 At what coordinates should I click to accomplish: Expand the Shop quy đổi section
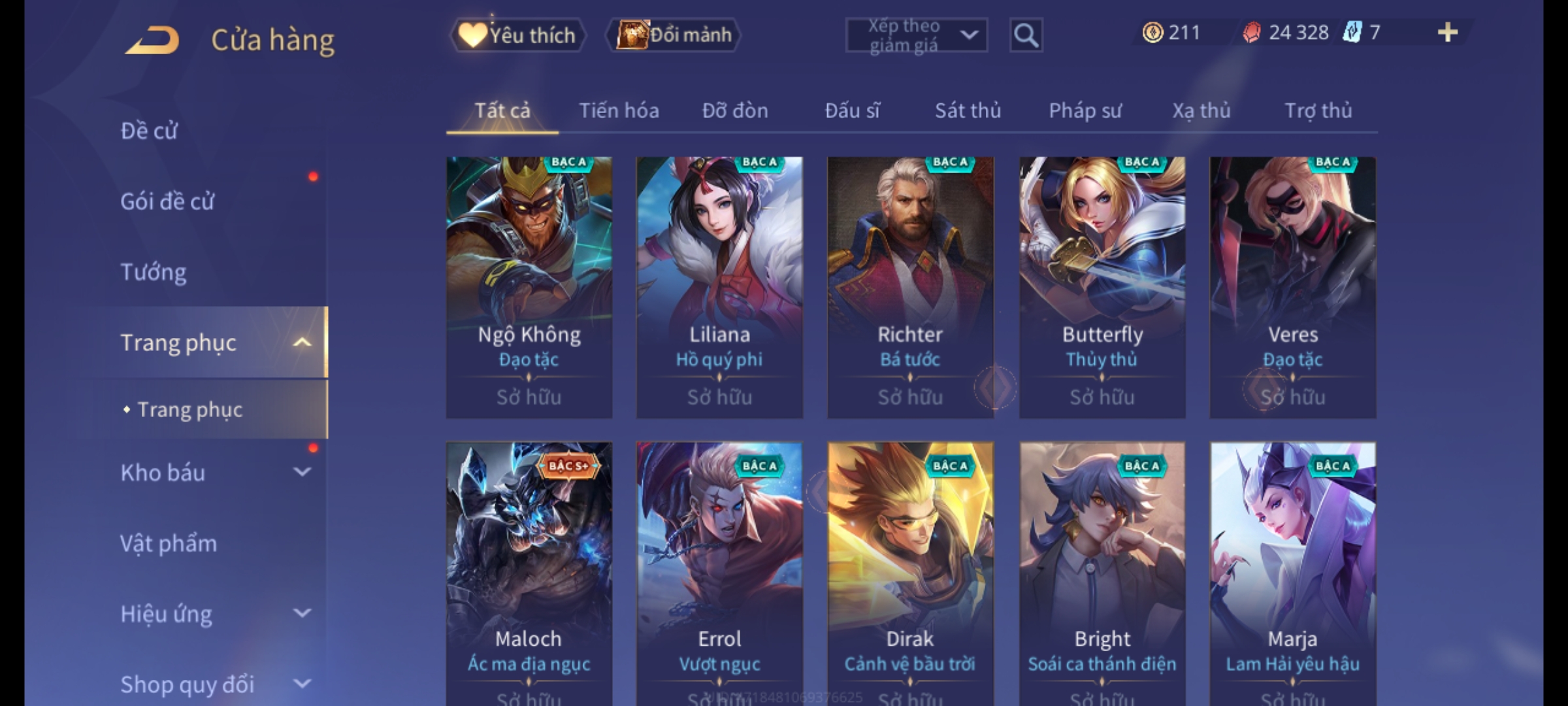click(x=302, y=684)
